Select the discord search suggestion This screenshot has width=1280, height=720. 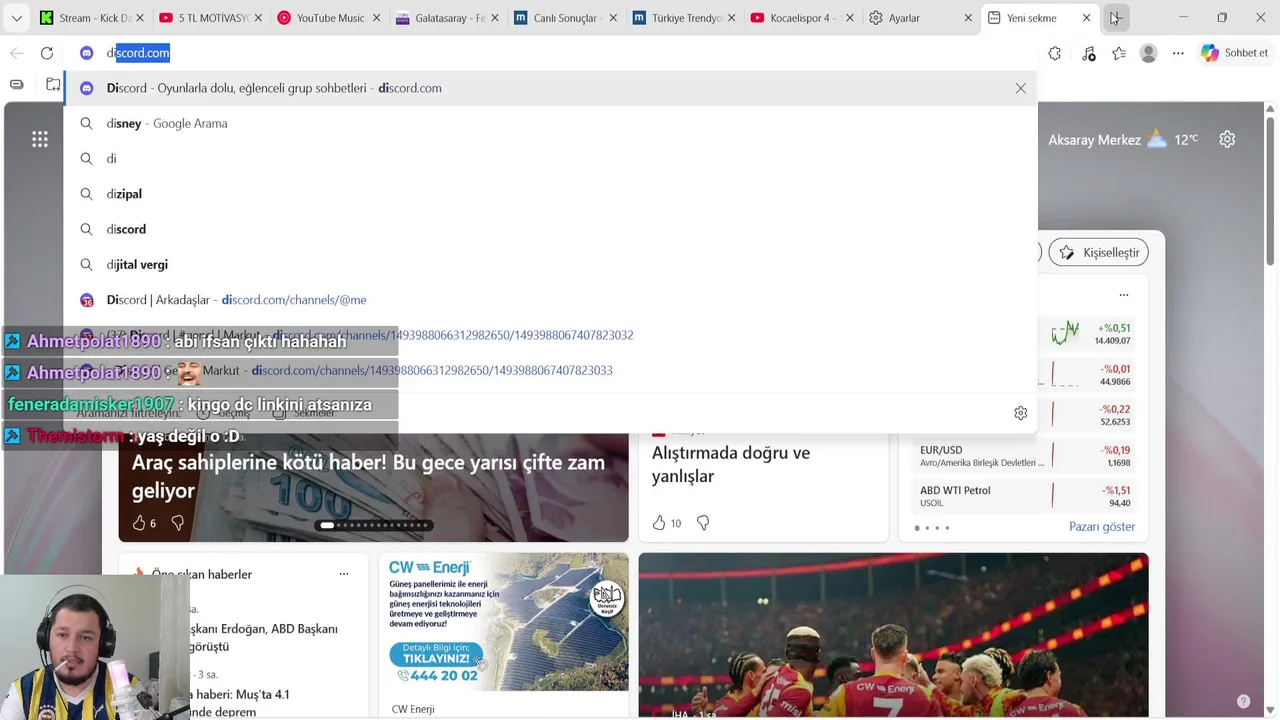(550, 229)
